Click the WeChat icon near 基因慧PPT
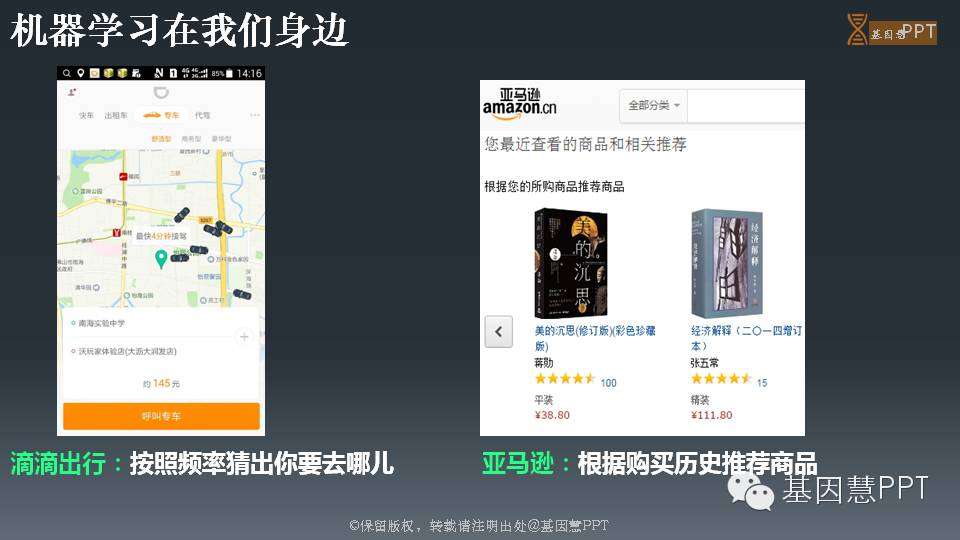960x540 pixels. (751, 492)
